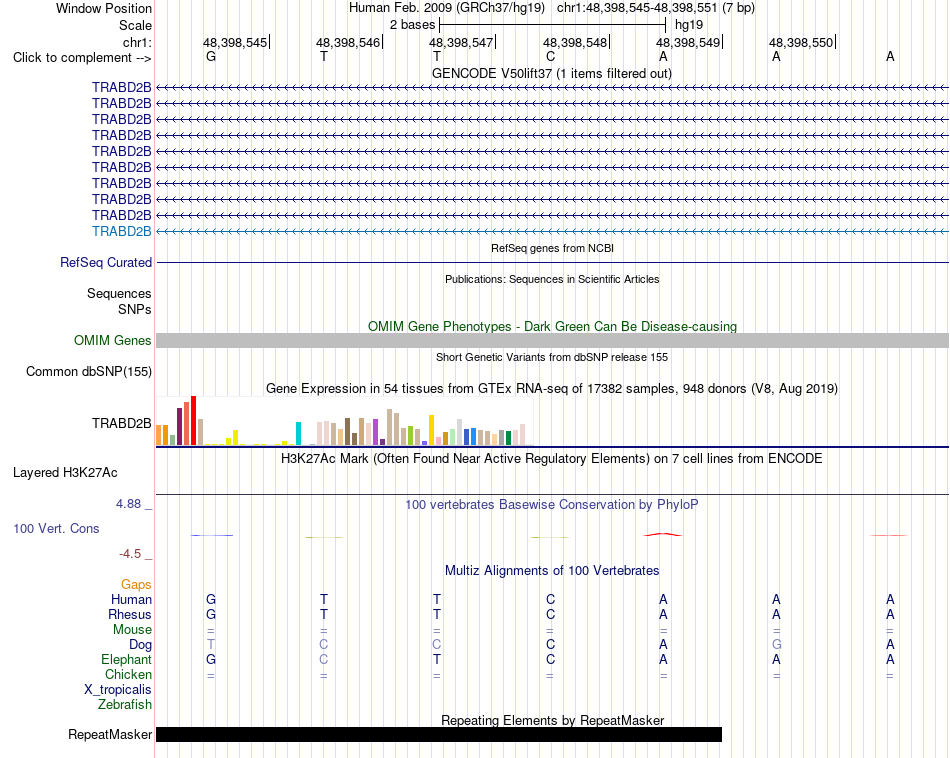Click the 'Chicken' alignment row label
This screenshot has width=950, height=758.
pyautogui.click(x=128, y=674)
